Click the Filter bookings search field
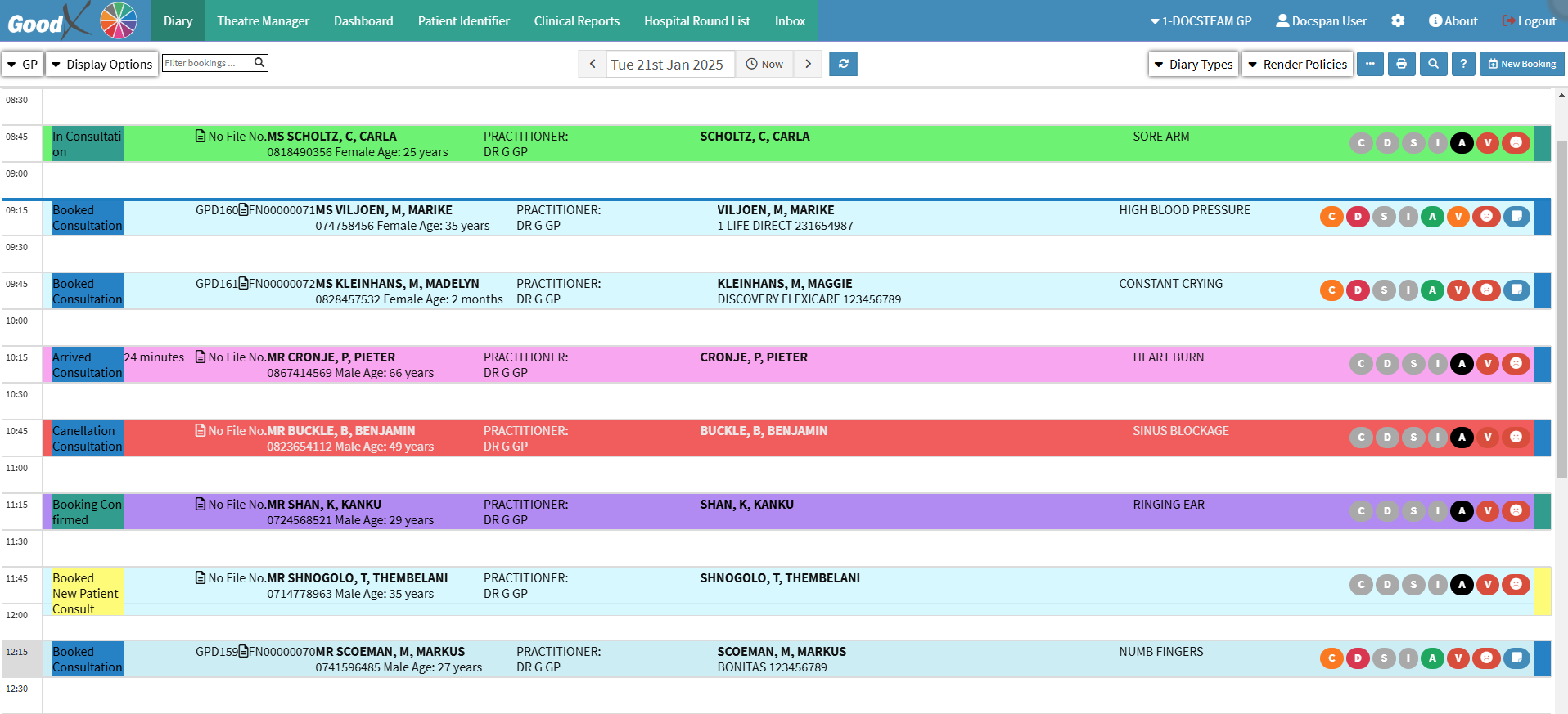Image resolution: width=1568 pixels, height=714 pixels. point(208,63)
